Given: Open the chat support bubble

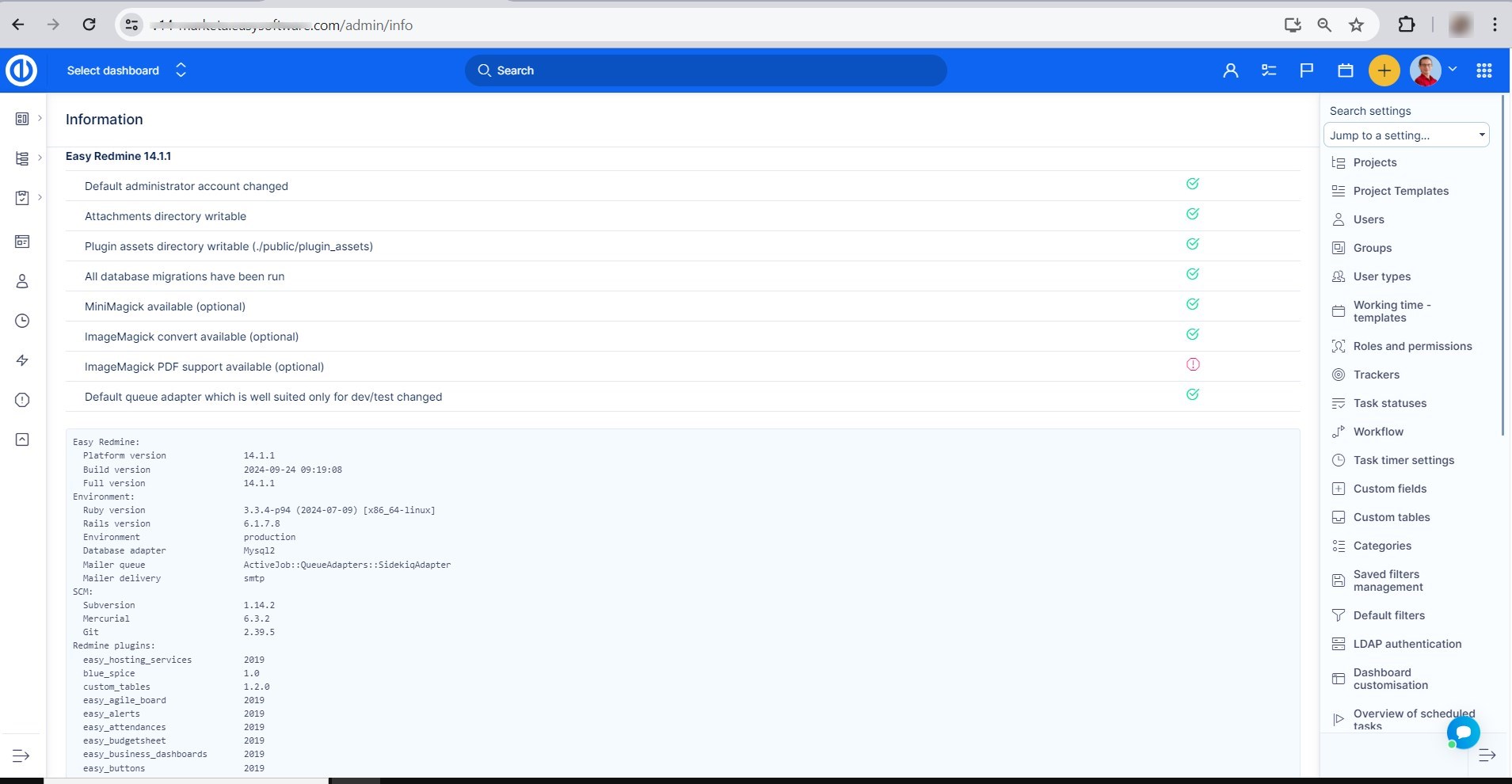Looking at the screenshot, I should point(1463,732).
